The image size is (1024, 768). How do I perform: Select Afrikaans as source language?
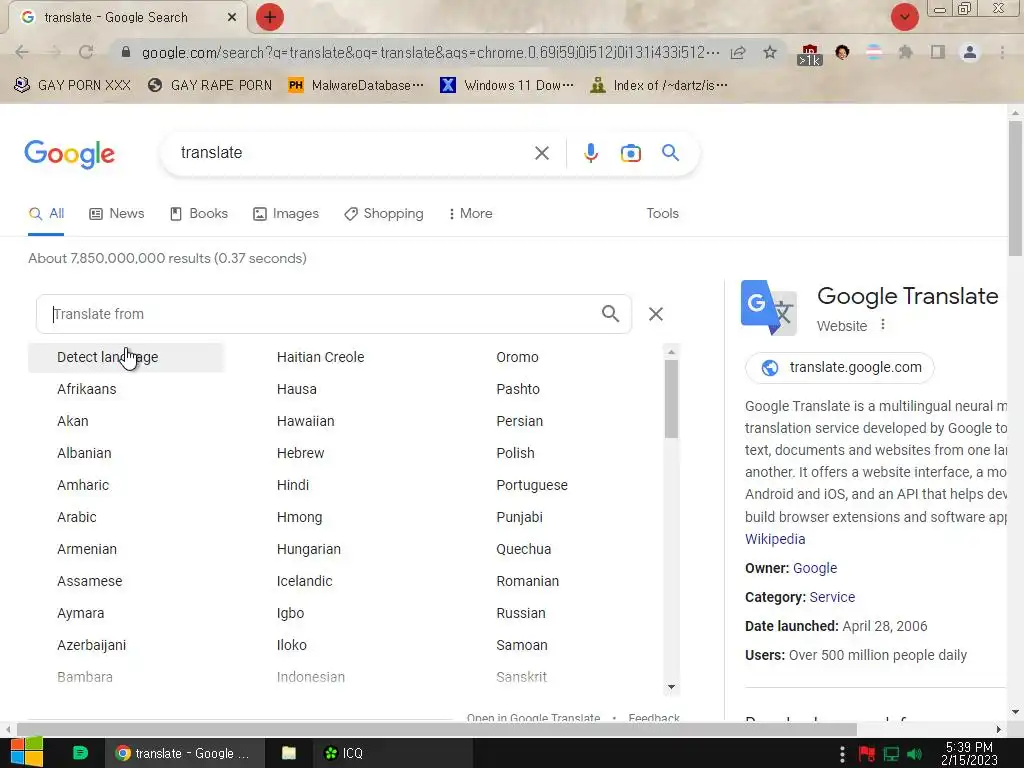(x=87, y=389)
